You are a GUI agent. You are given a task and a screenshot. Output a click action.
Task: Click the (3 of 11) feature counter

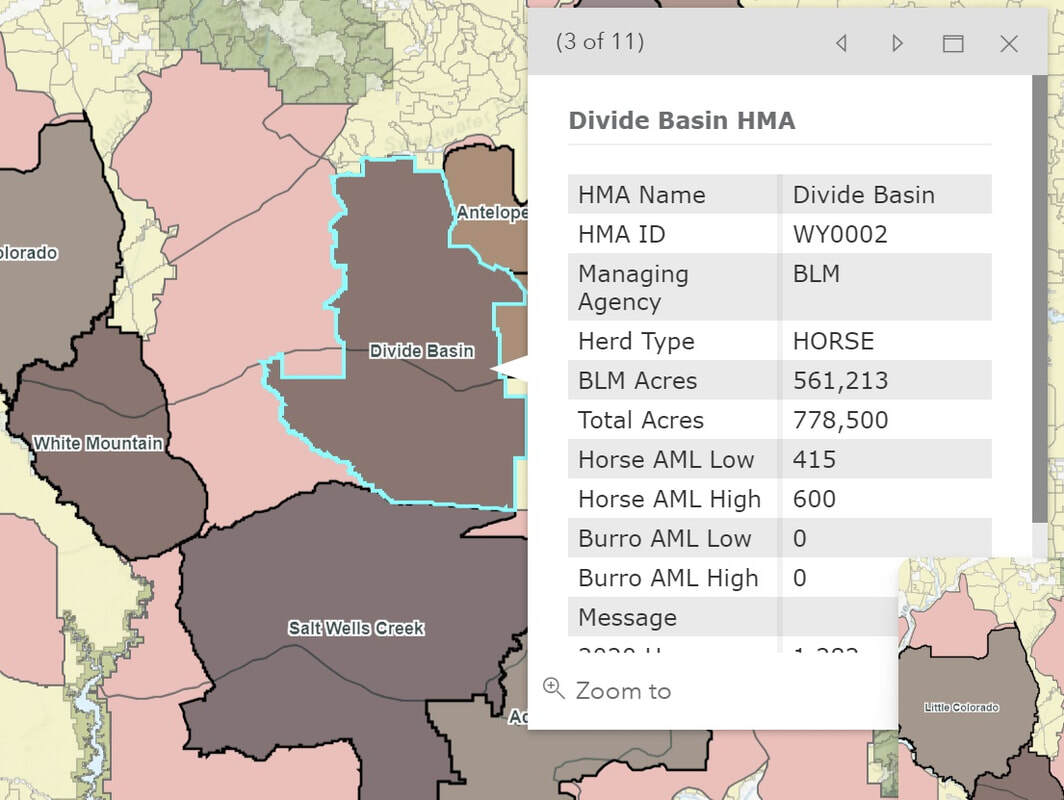600,42
